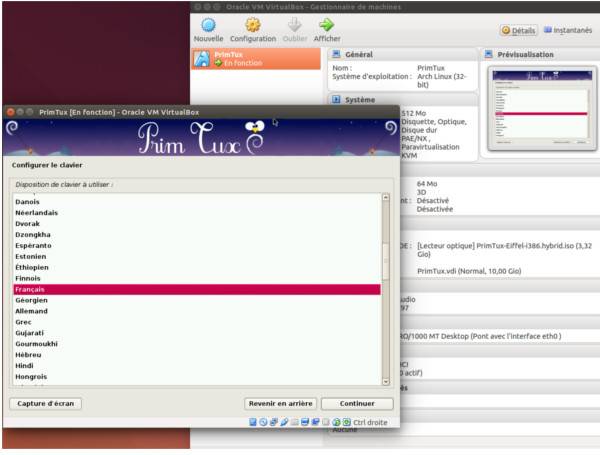Screen dimensions: 600x455
Task: Select Gourmoukhi keyboard layout
Action: (197, 344)
